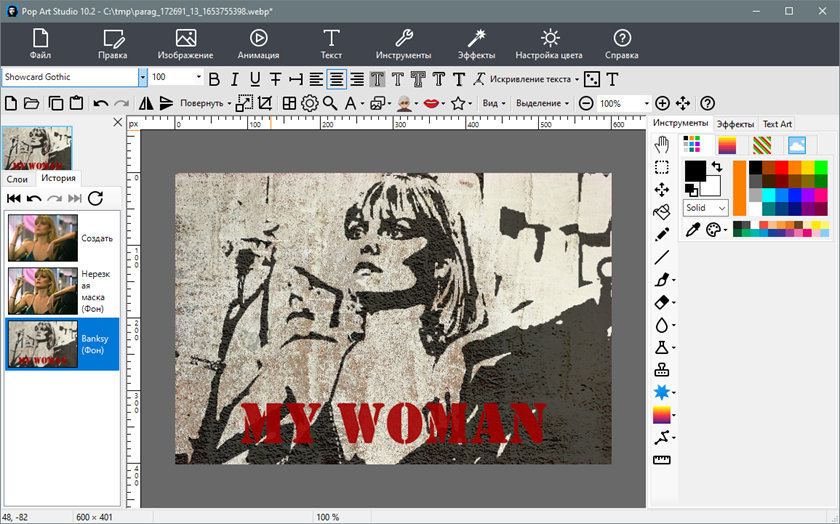840x524 pixels.
Task: Close the left side panel
Action: [118, 122]
